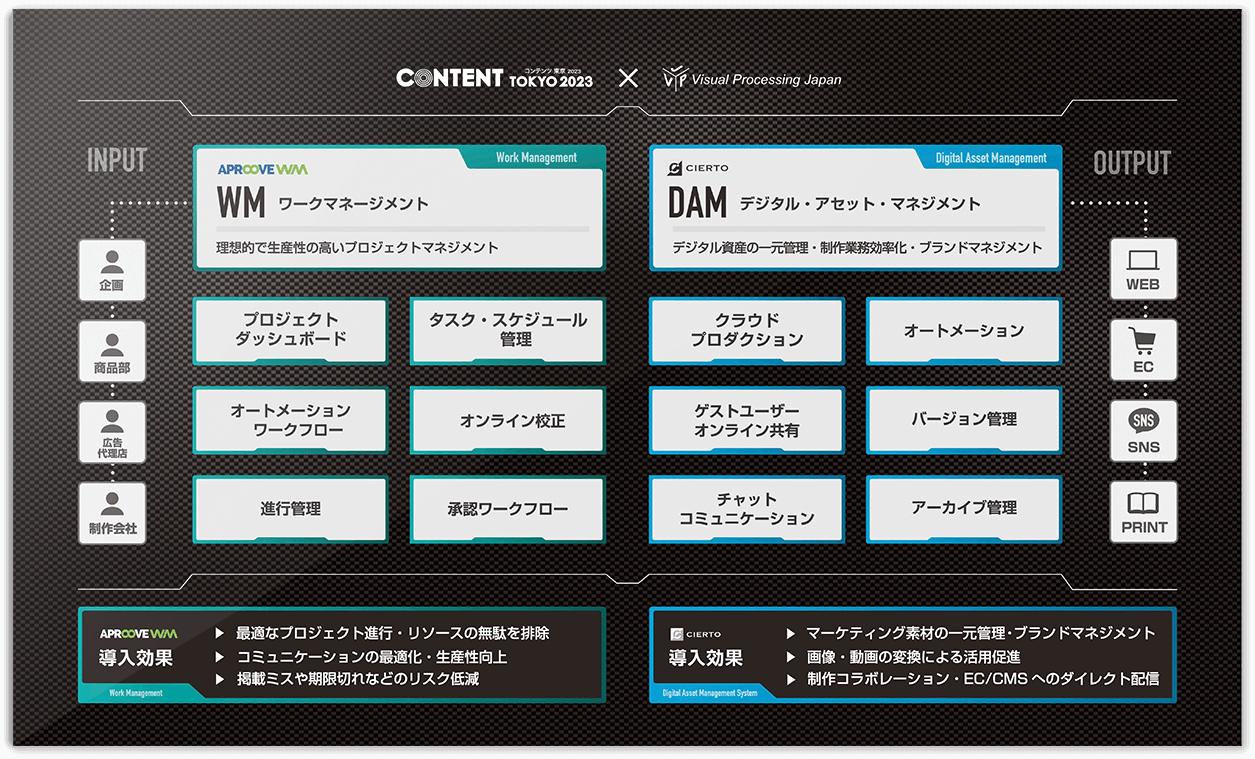Screen dimensions: 1255x759
Task: Select the 商品部 department icon
Action: 112,351
